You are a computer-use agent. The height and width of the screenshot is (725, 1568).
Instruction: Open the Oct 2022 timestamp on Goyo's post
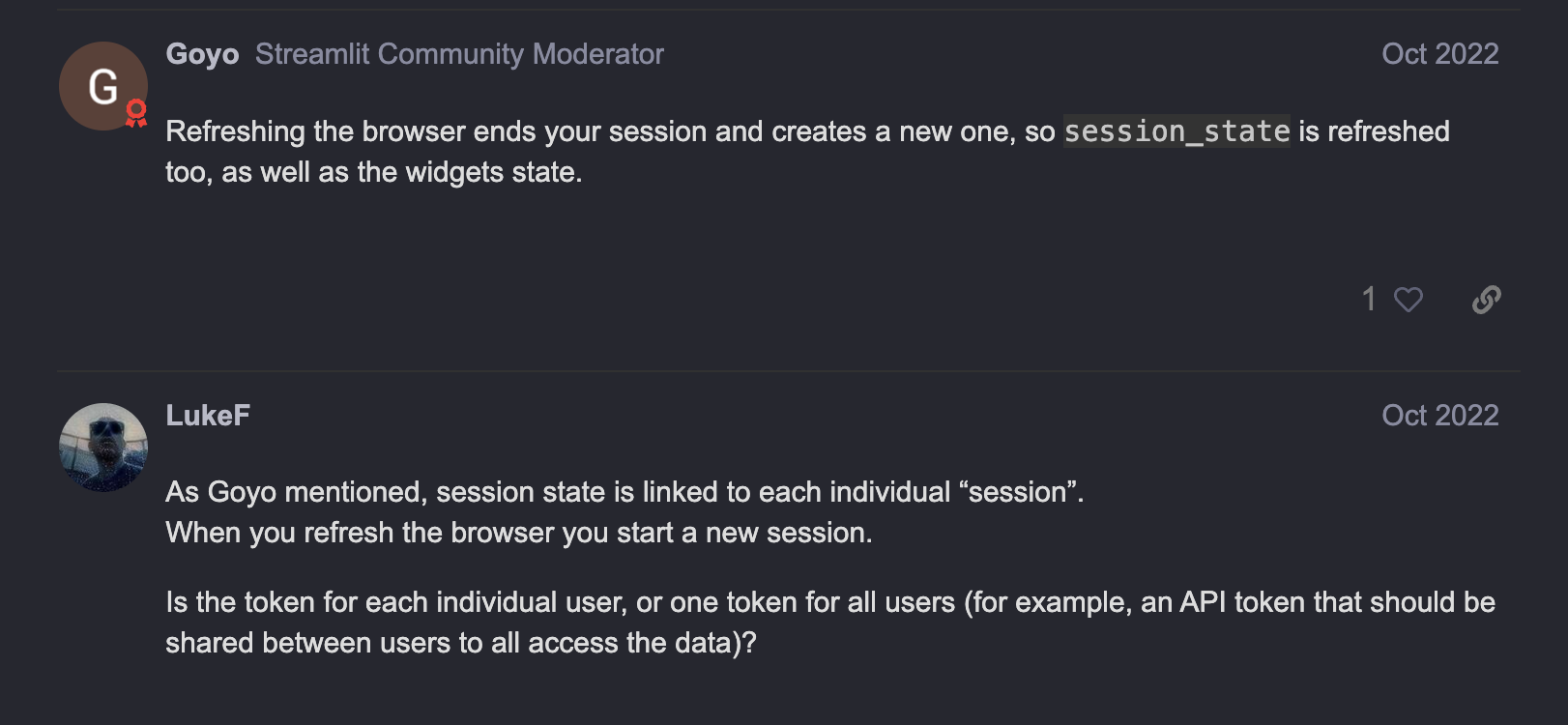coord(1439,54)
